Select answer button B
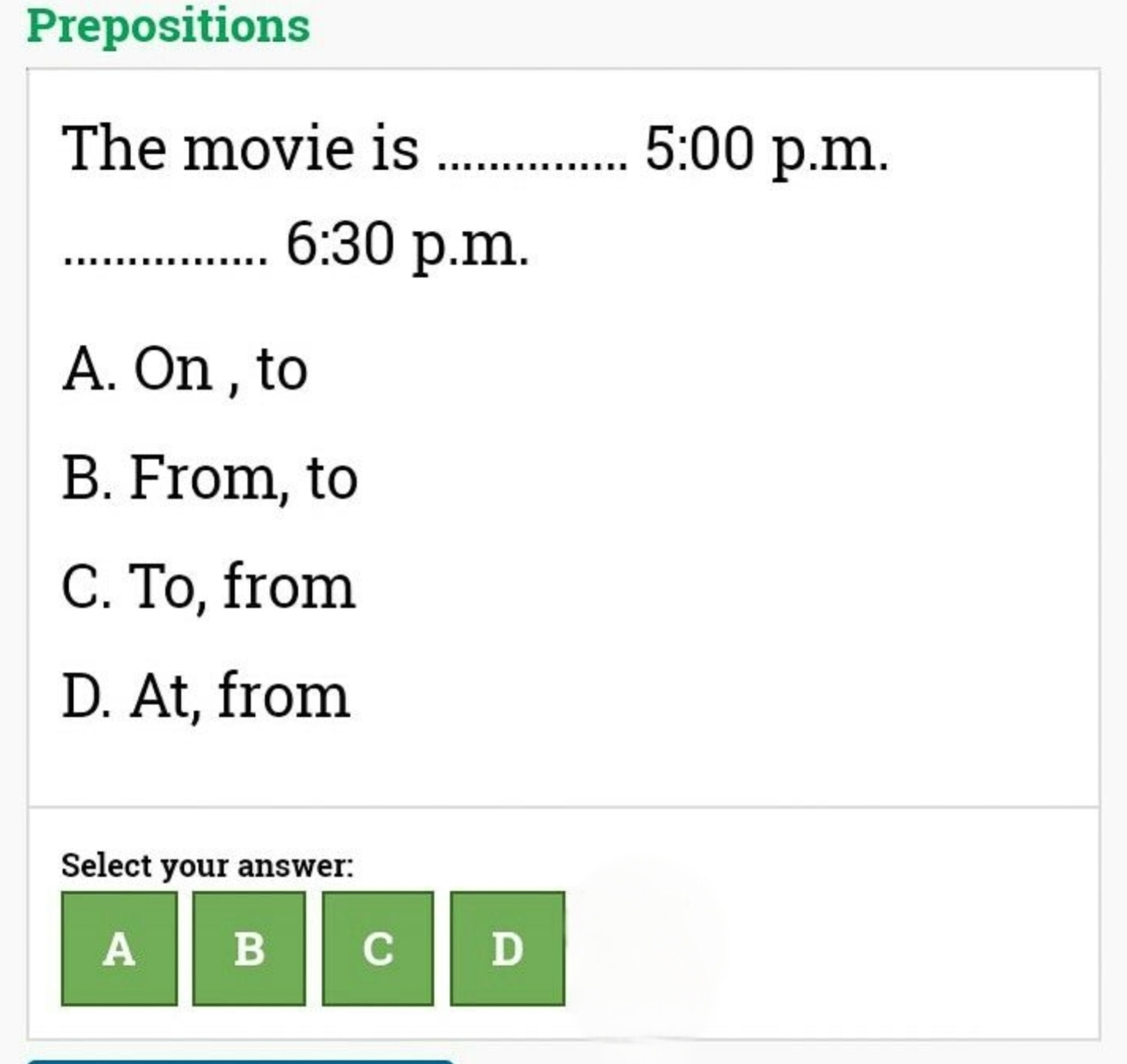 tap(249, 948)
